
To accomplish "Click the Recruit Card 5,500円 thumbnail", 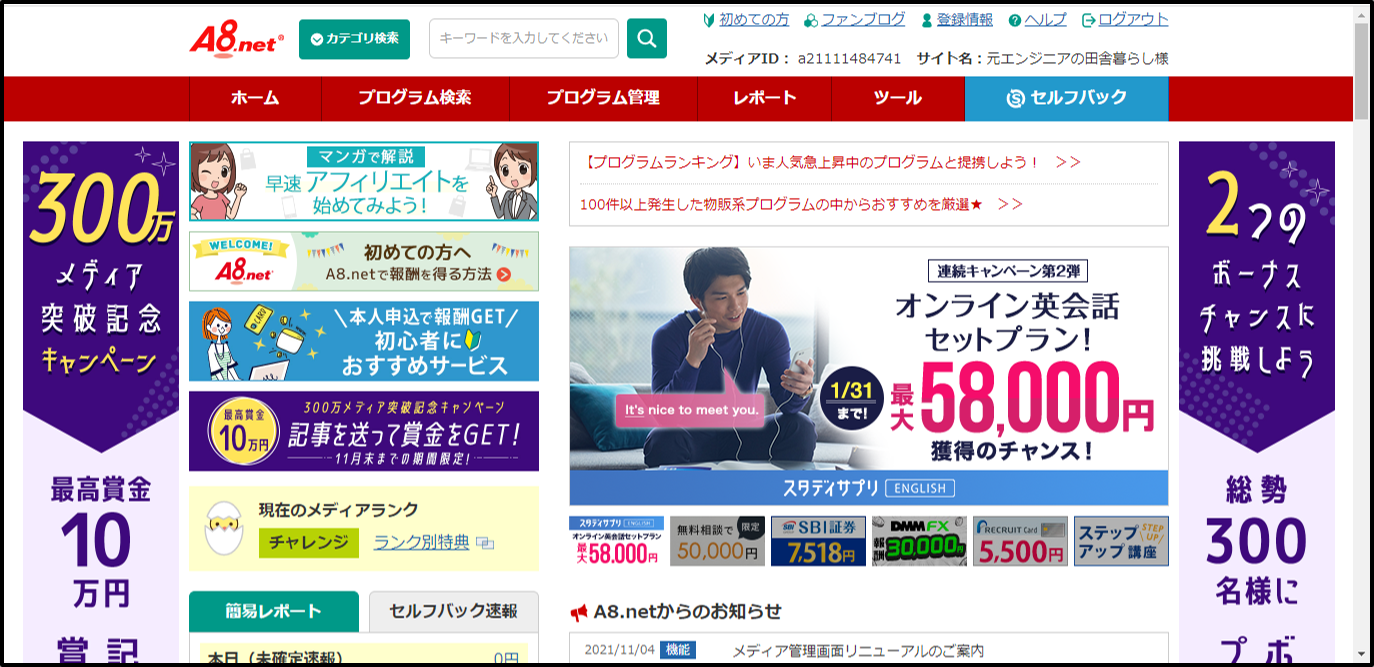I will pyautogui.click(x=1019, y=541).
